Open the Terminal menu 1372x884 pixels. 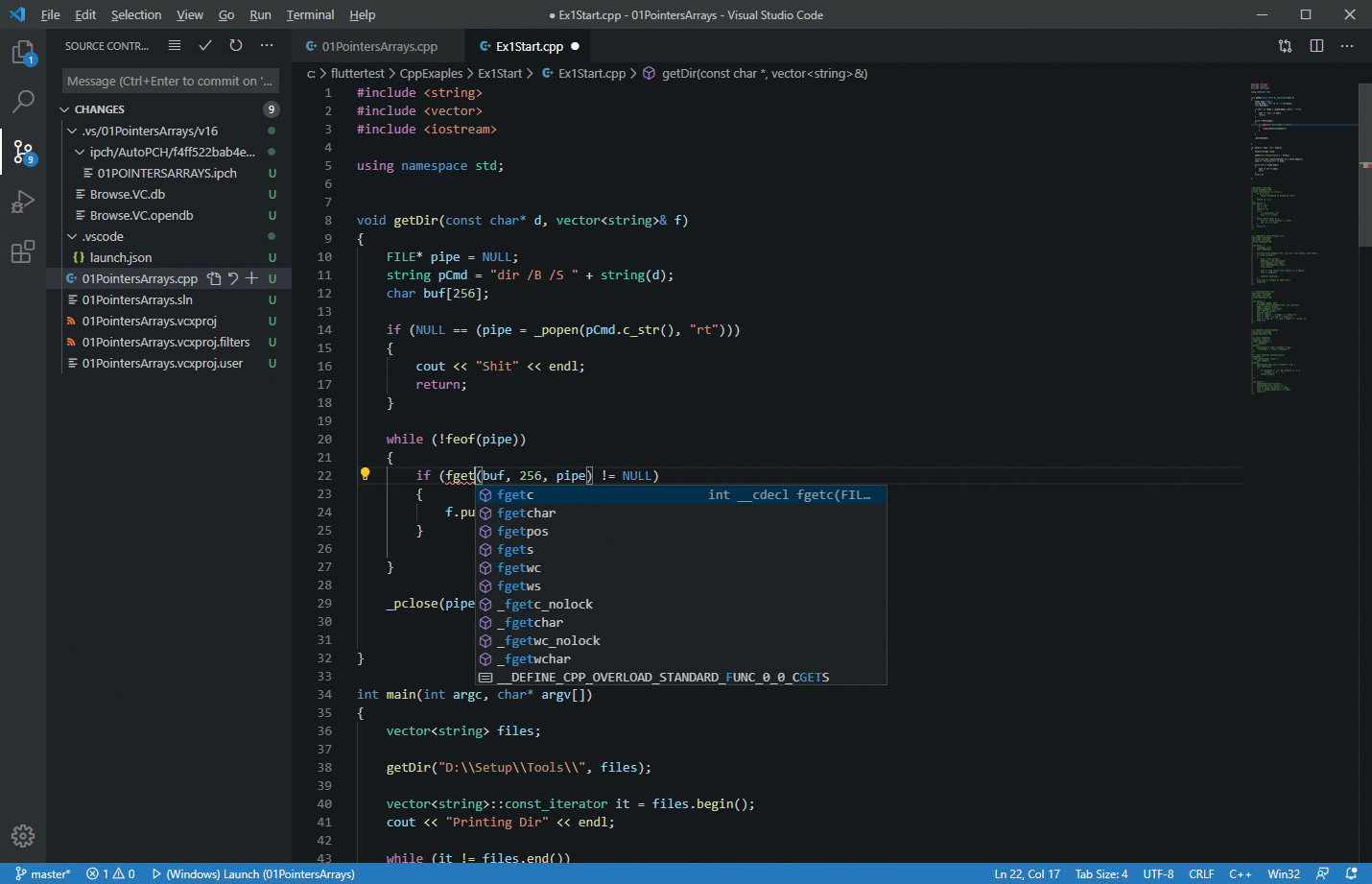[x=310, y=14]
